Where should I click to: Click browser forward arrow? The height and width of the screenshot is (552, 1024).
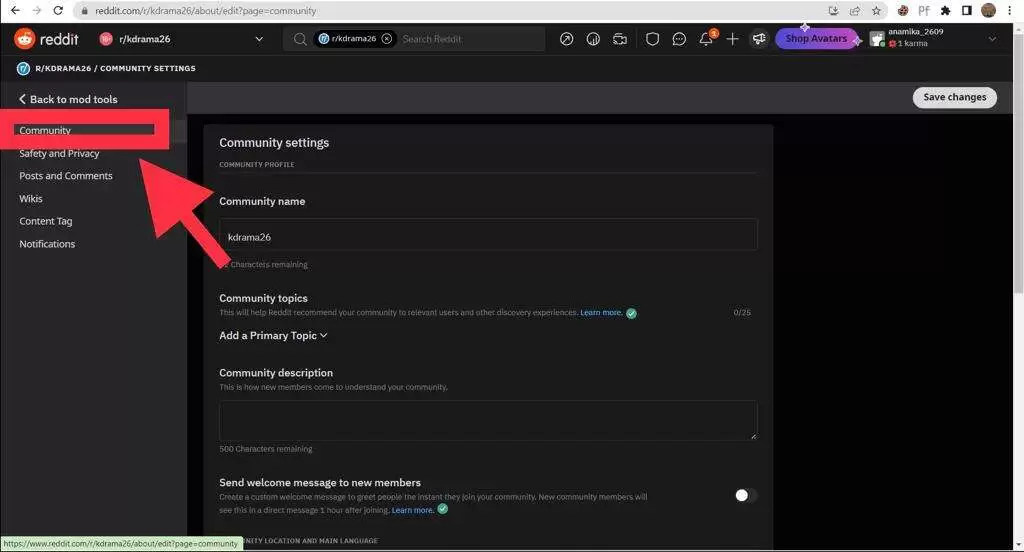click(x=37, y=10)
